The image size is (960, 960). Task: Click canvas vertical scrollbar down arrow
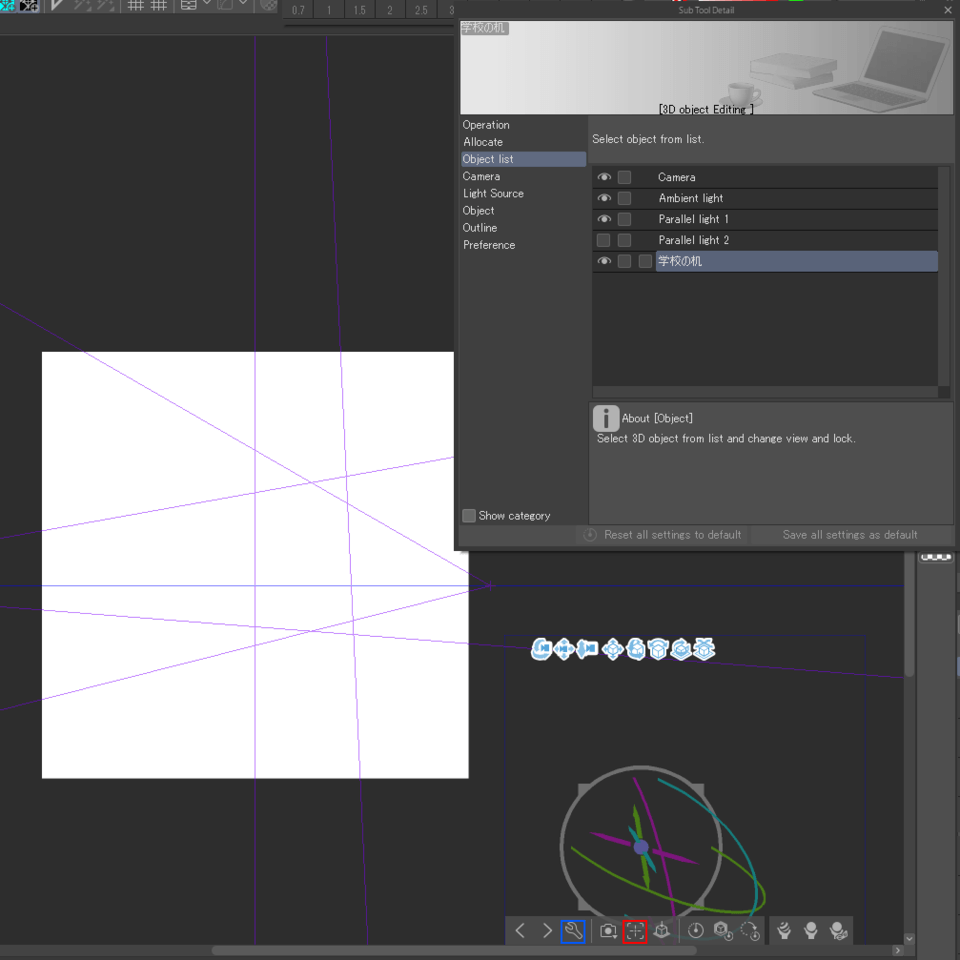point(909,939)
